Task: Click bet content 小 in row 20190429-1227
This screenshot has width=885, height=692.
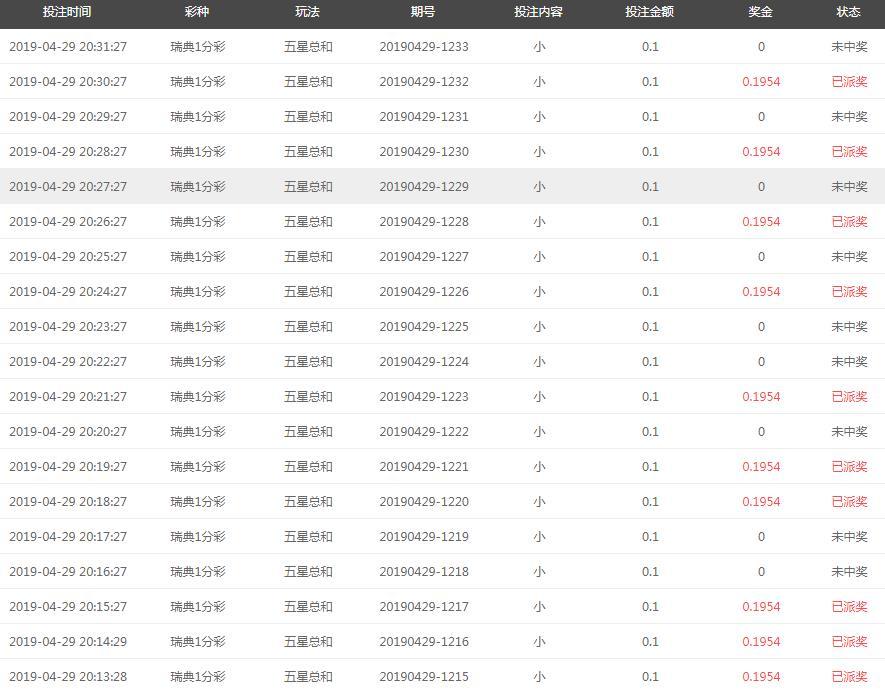Action: [x=539, y=257]
